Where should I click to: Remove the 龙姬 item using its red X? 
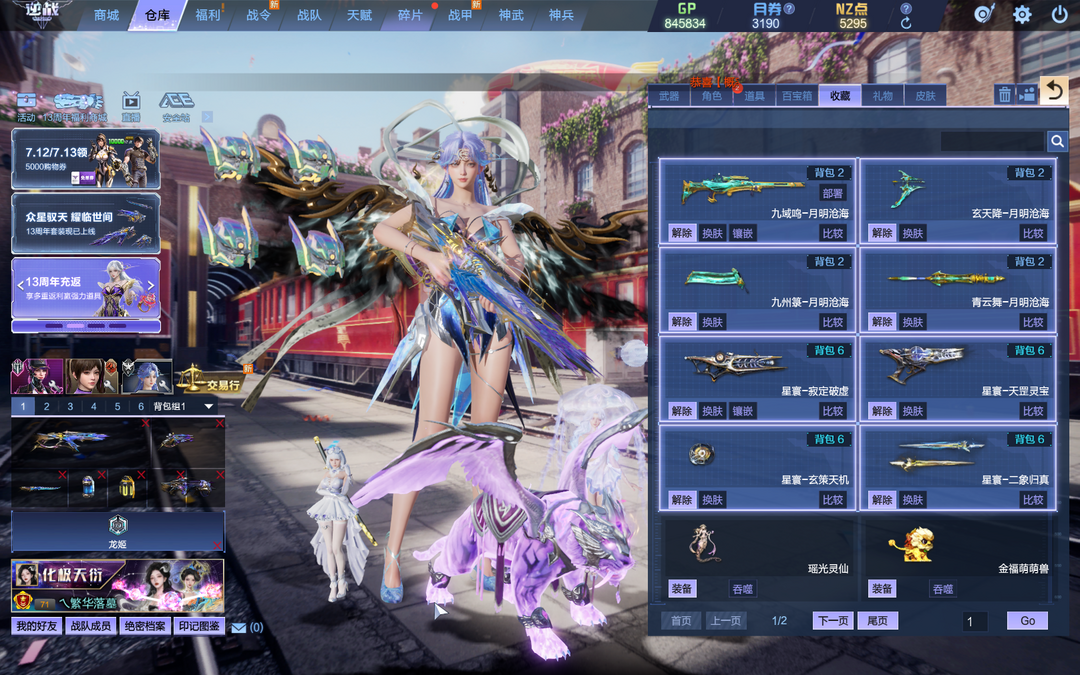click(218, 546)
